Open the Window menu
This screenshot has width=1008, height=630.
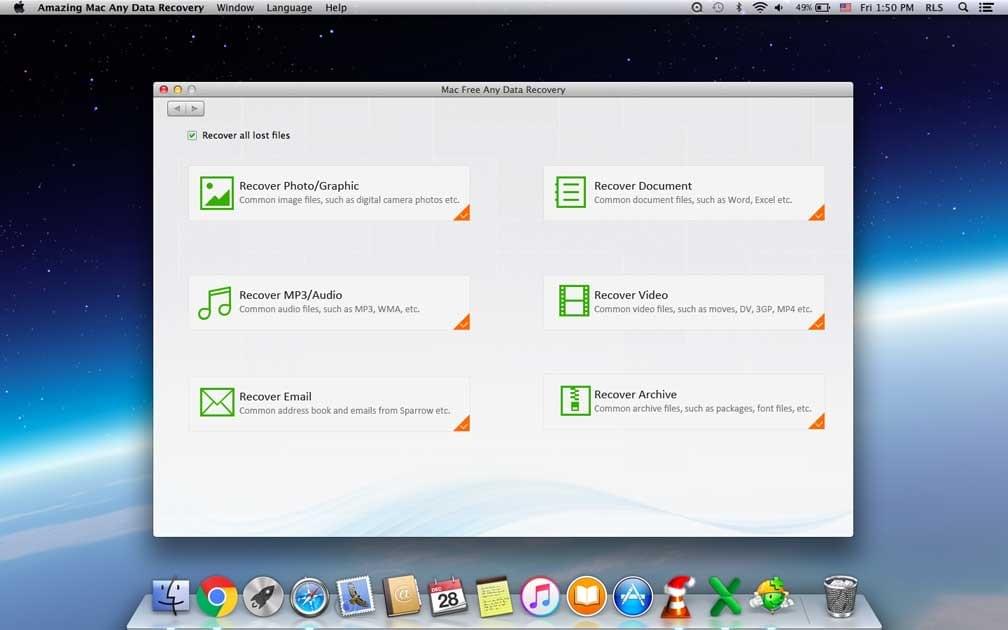235,7
